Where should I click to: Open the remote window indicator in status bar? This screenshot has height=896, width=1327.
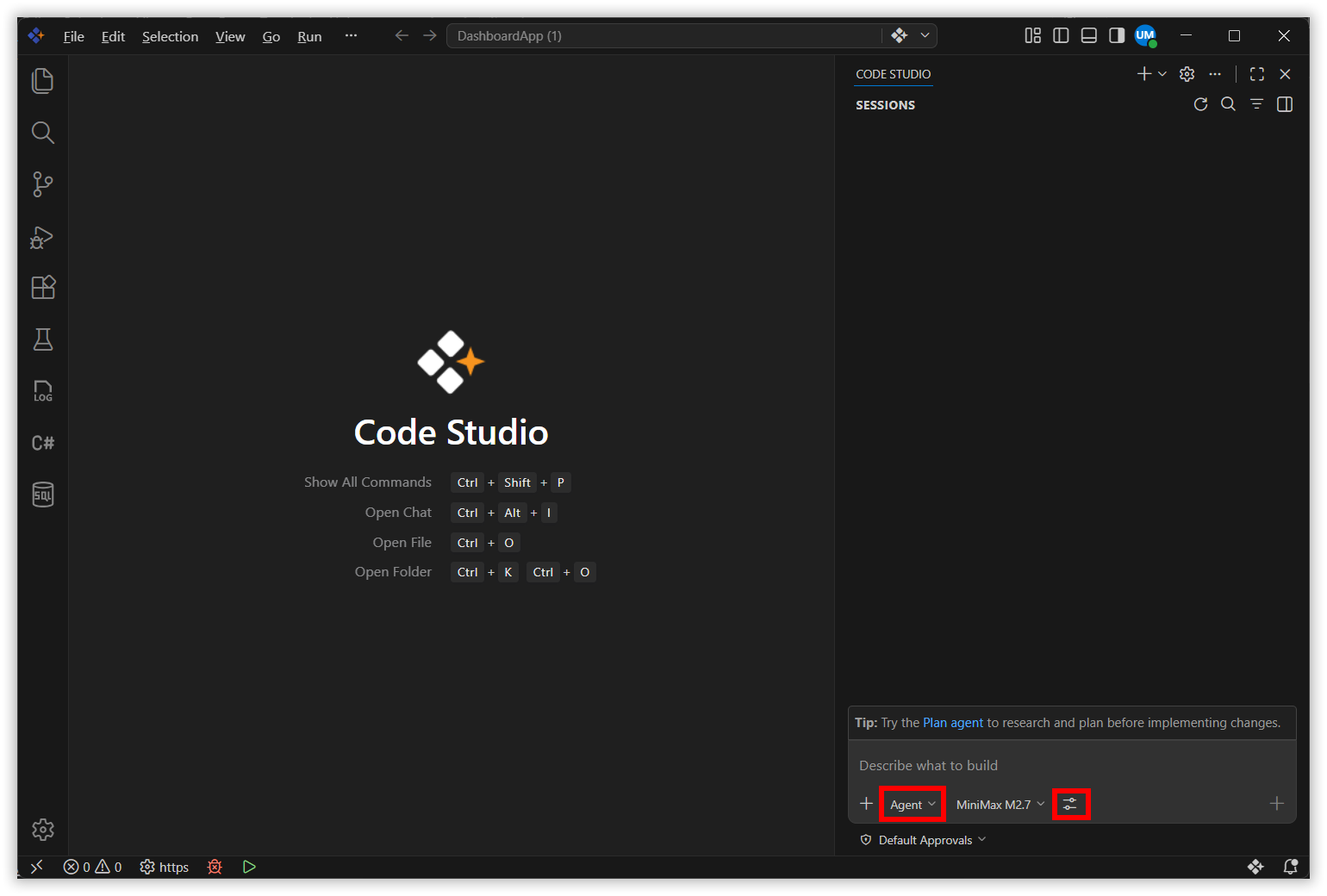tap(36, 867)
